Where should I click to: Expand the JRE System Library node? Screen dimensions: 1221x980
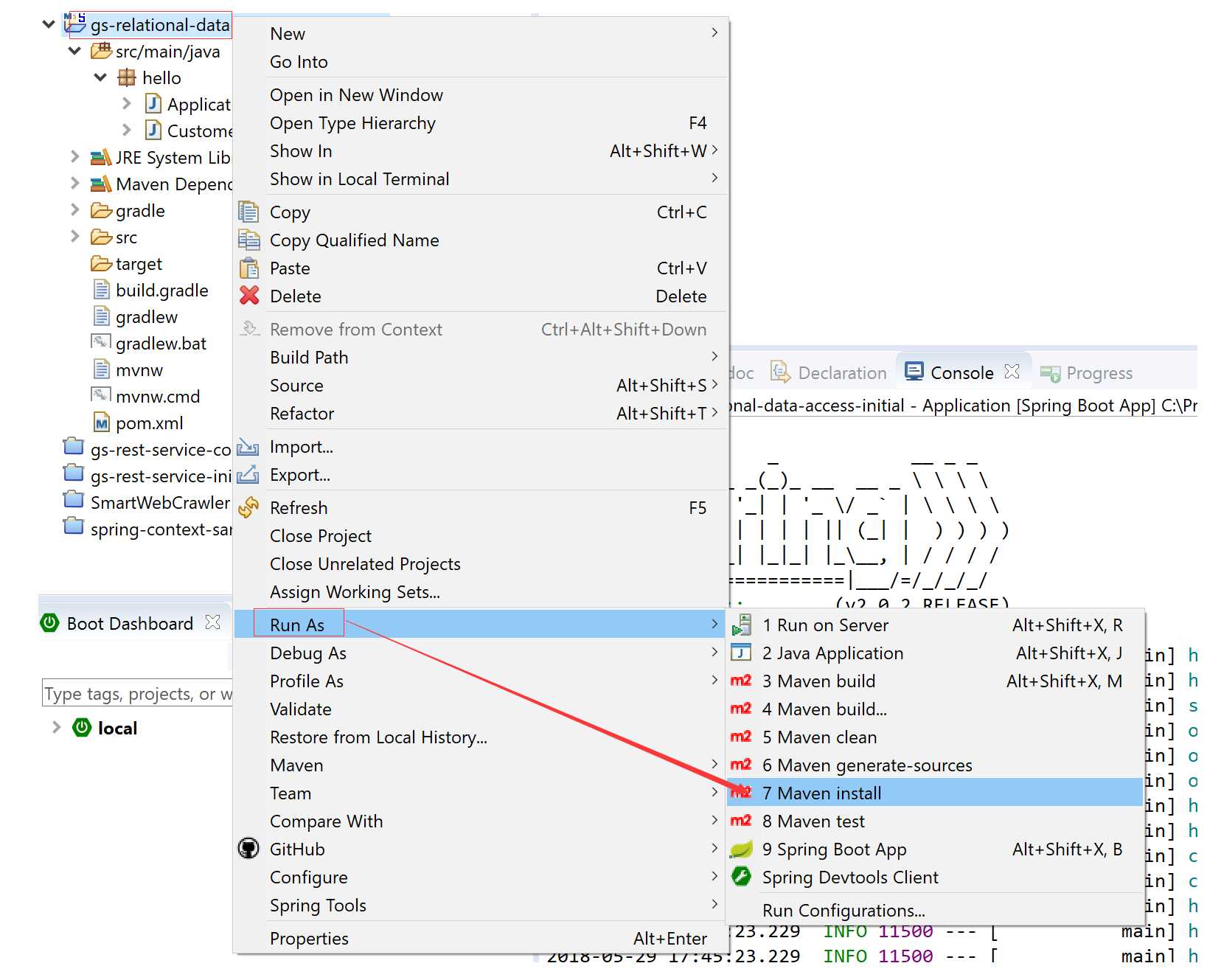pos(74,157)
